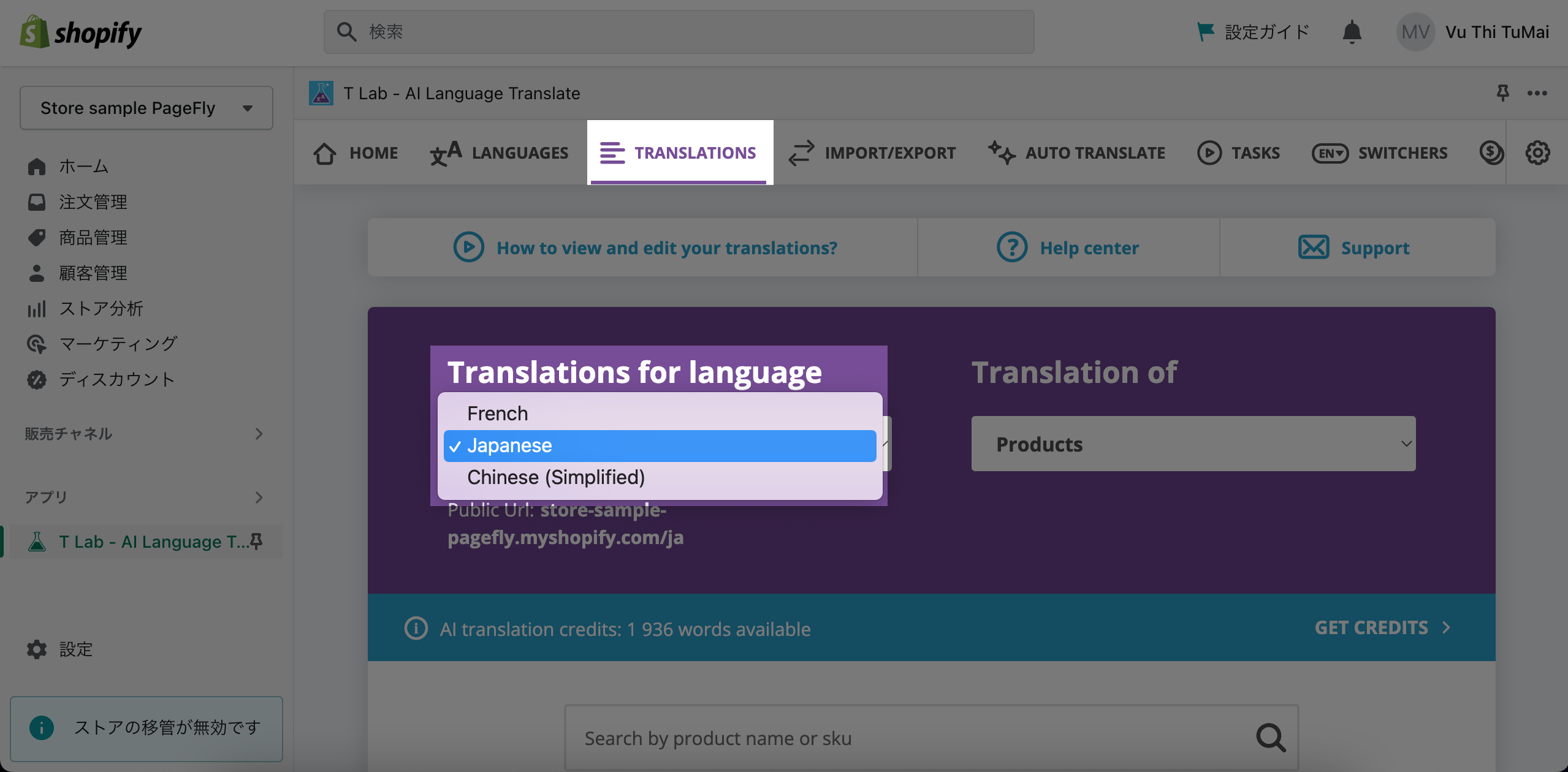Click the Shopify logo
The width and height of the screenshot is (1568, 772).
80,32
